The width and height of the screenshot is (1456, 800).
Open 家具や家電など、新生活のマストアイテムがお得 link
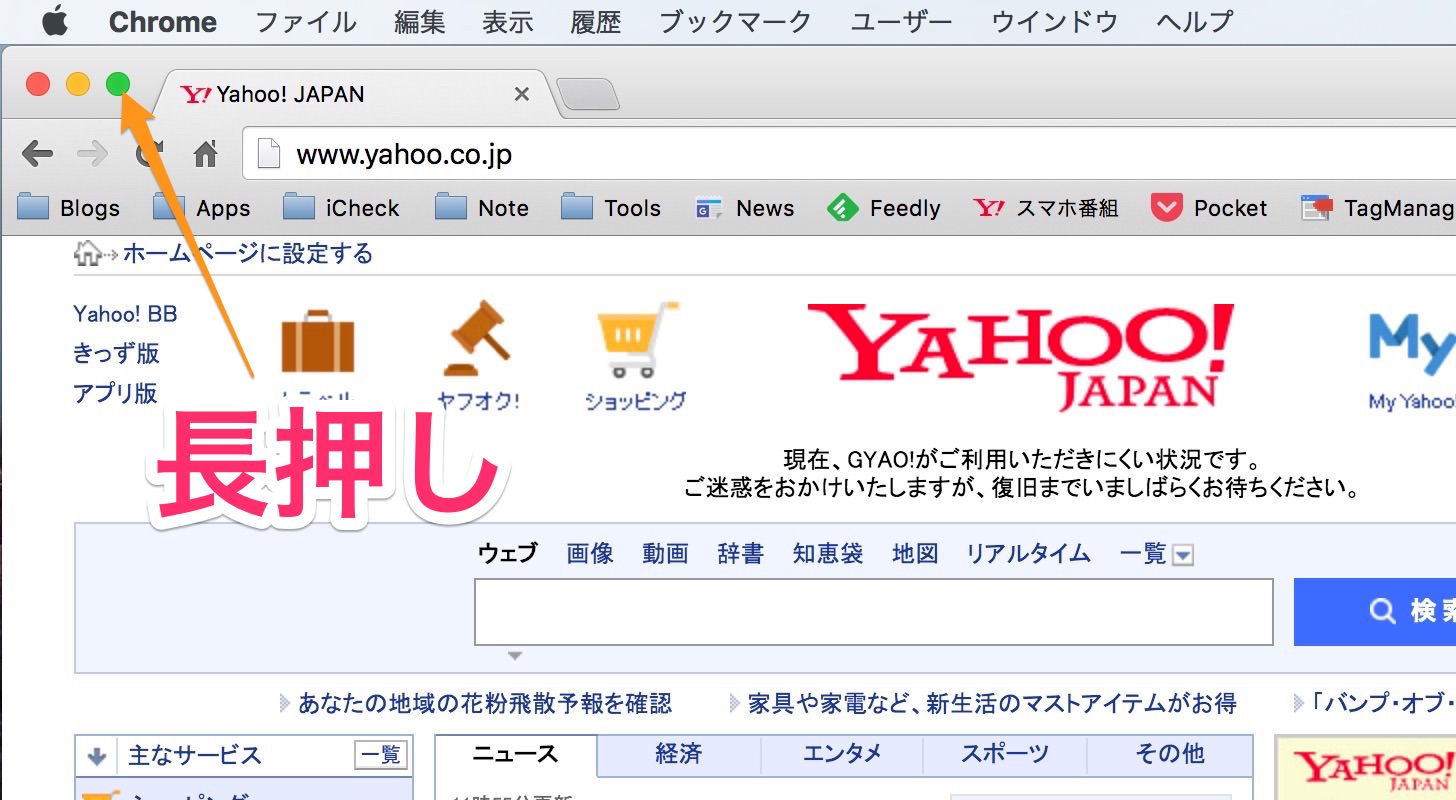(x=992, y=704)
